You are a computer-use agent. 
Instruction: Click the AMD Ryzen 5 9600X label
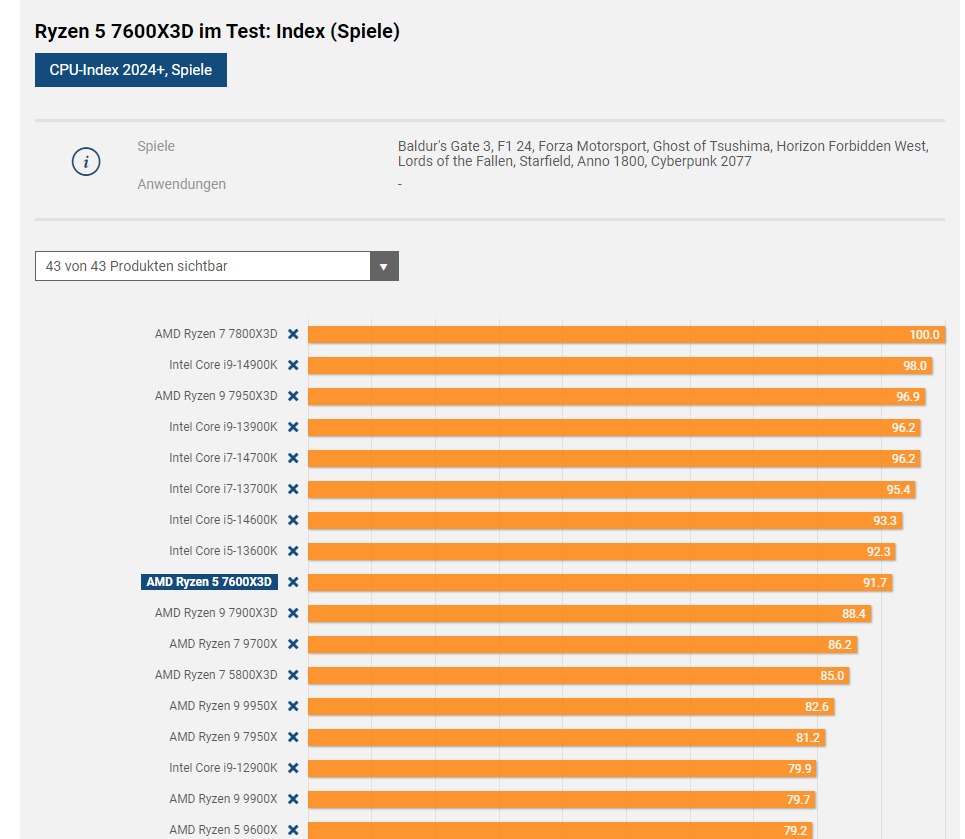pos(223,830)
